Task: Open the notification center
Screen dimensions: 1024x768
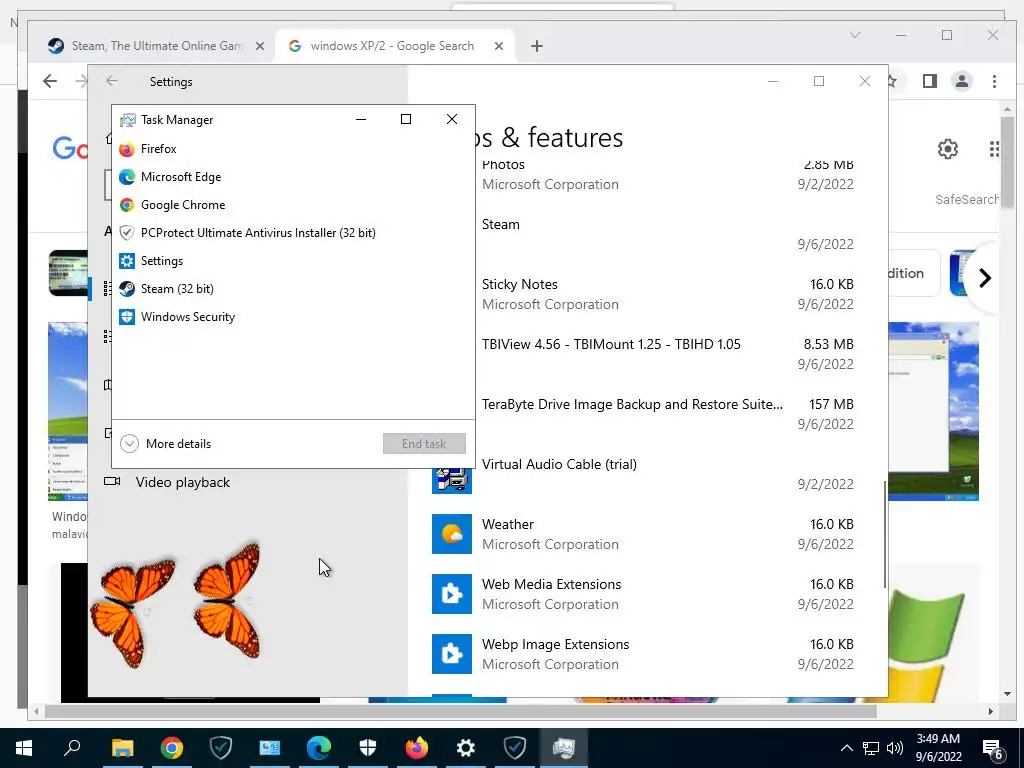Action: point(993,748)
